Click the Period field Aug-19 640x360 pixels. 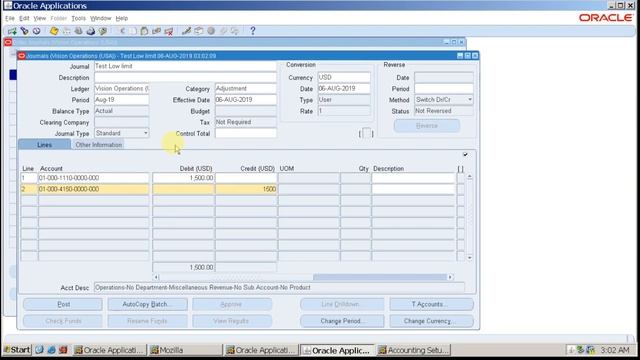click(x=122, y=100)
